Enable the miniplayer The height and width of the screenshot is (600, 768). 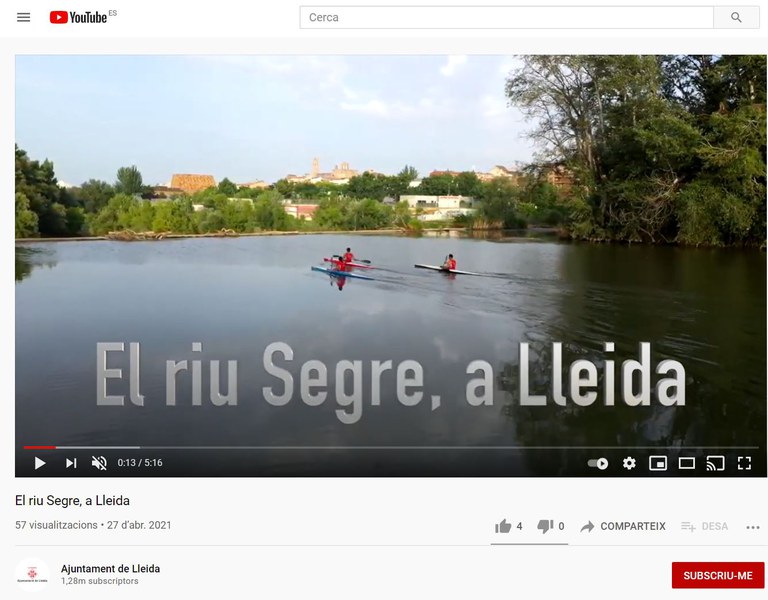pos(658,463)
